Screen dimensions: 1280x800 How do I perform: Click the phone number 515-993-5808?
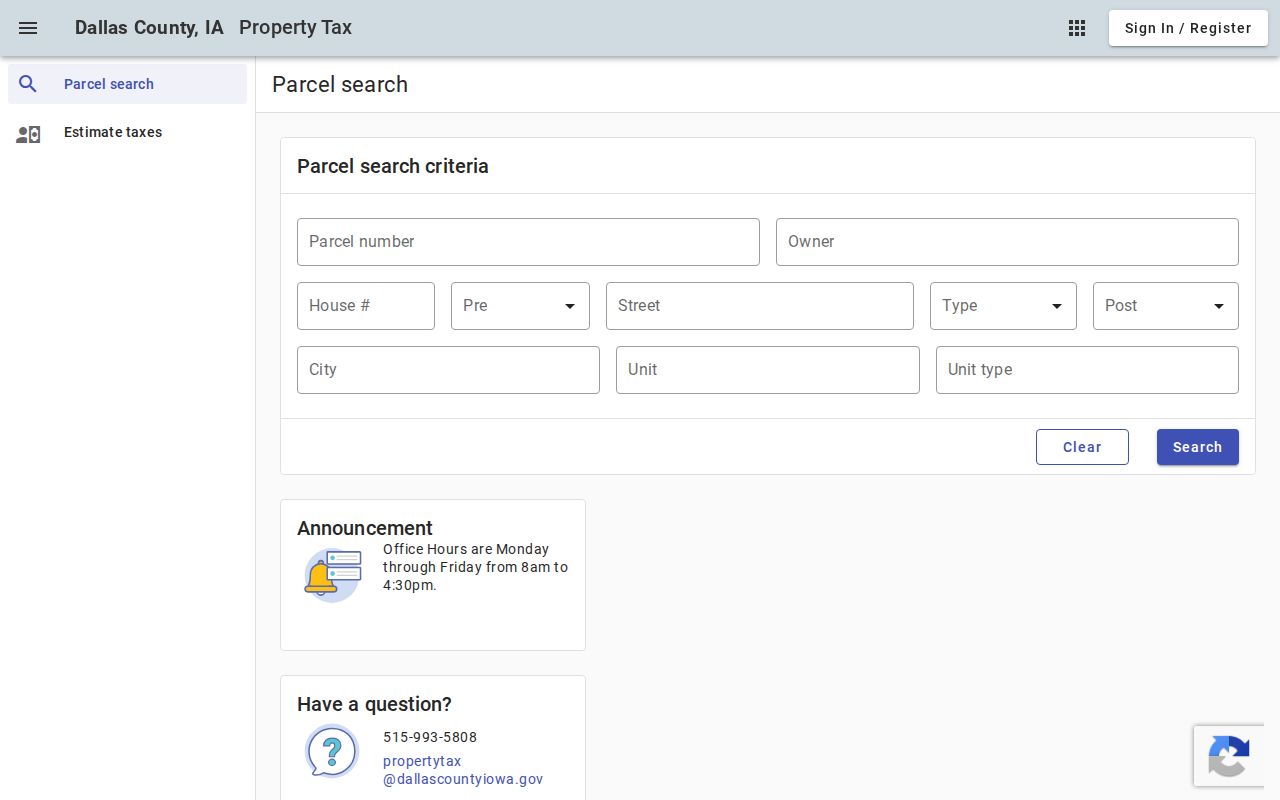pyautogui.click(x=430, y=737)
